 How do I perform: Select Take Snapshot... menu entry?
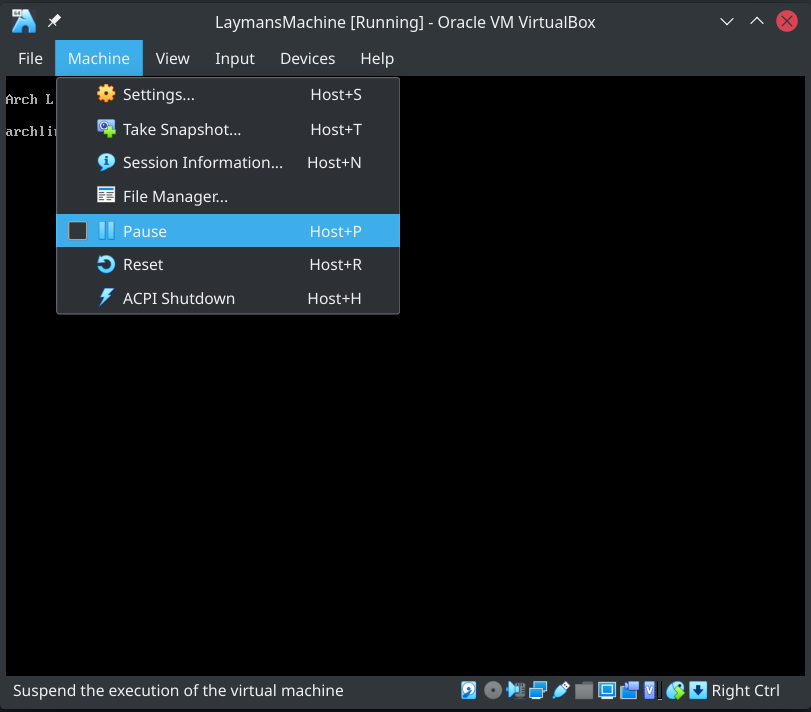[x=228, y=129]
